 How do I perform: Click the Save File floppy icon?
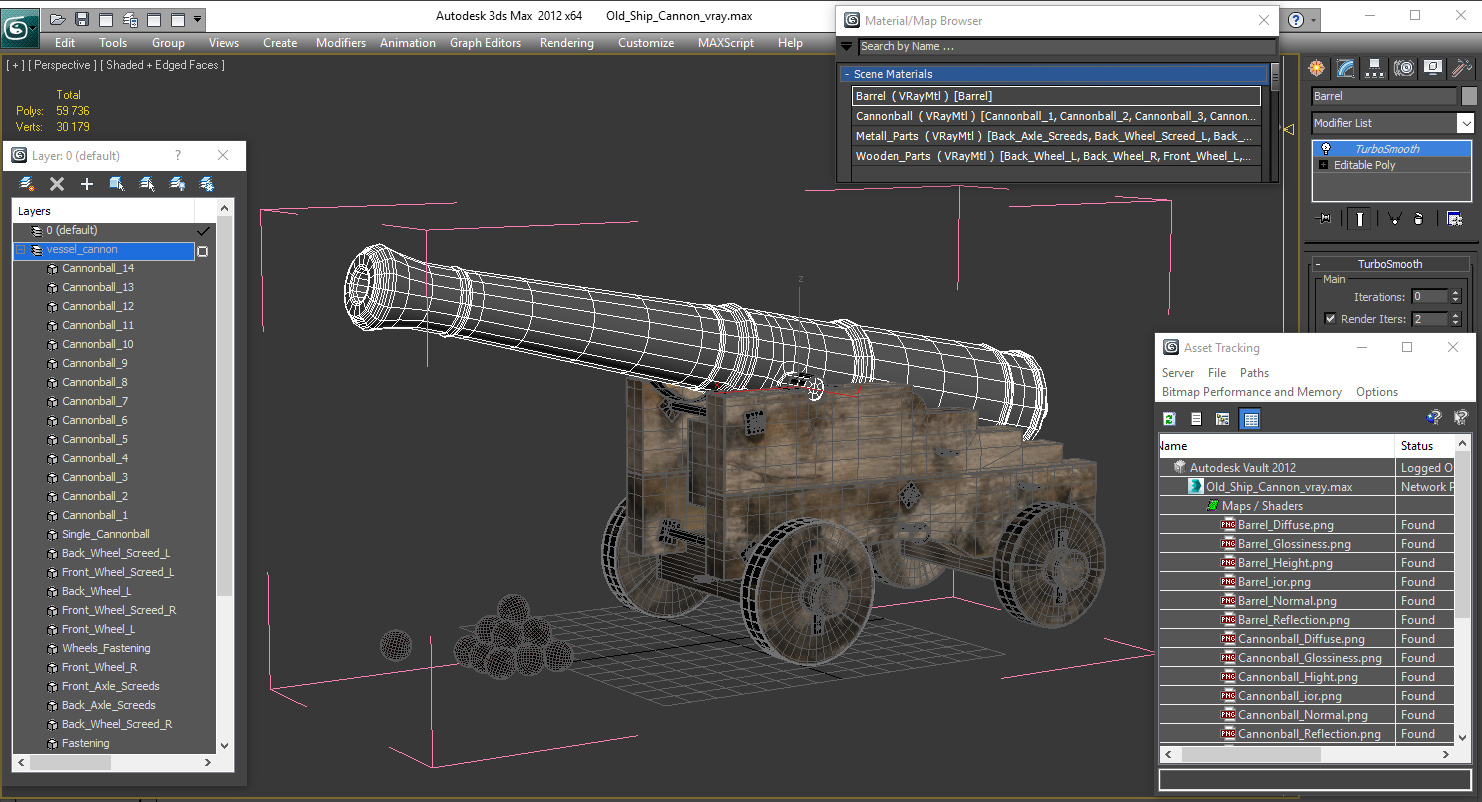pyautogui.click(x=82, y=19)
